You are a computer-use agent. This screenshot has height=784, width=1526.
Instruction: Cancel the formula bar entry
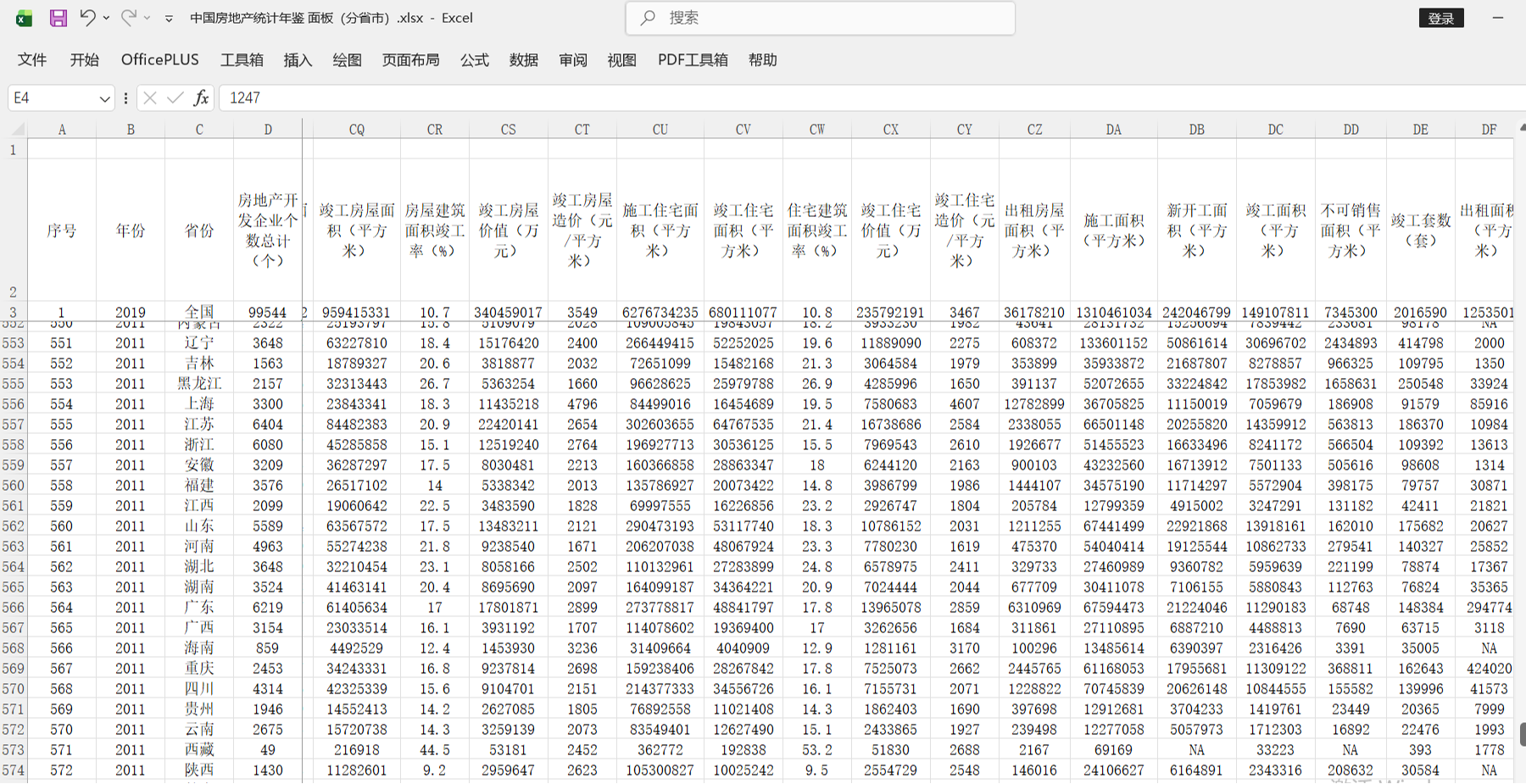tap(150, 97)
